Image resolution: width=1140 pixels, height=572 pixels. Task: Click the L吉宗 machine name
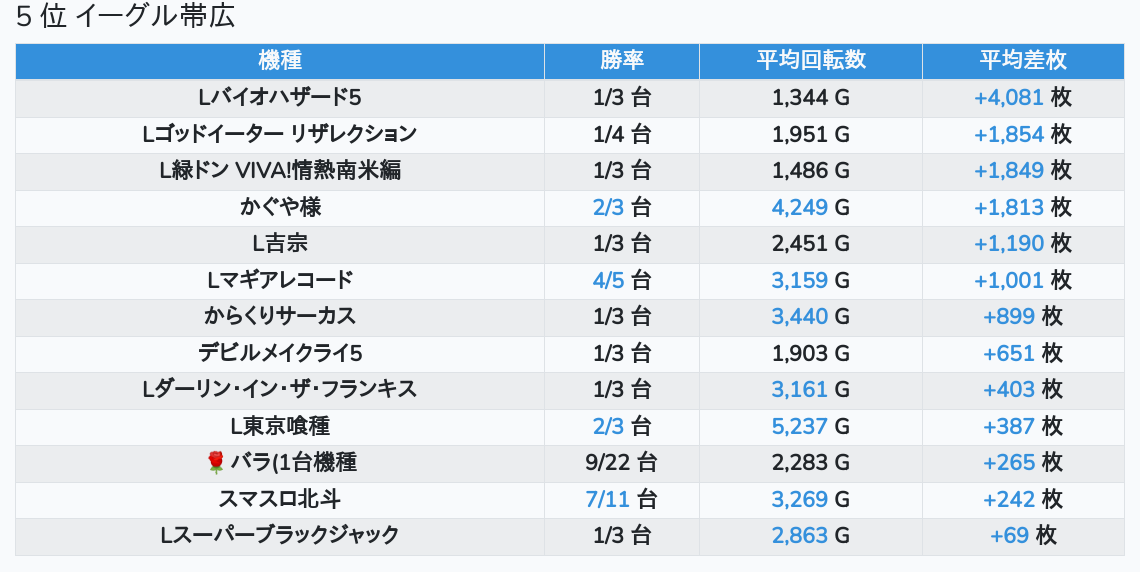tap(280, 243)
